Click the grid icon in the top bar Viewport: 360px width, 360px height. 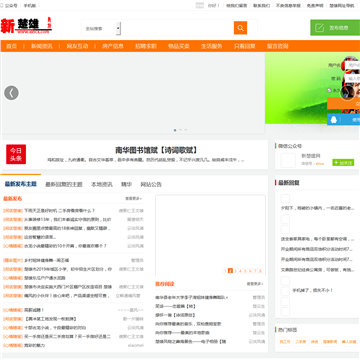(x=200, y=5)
